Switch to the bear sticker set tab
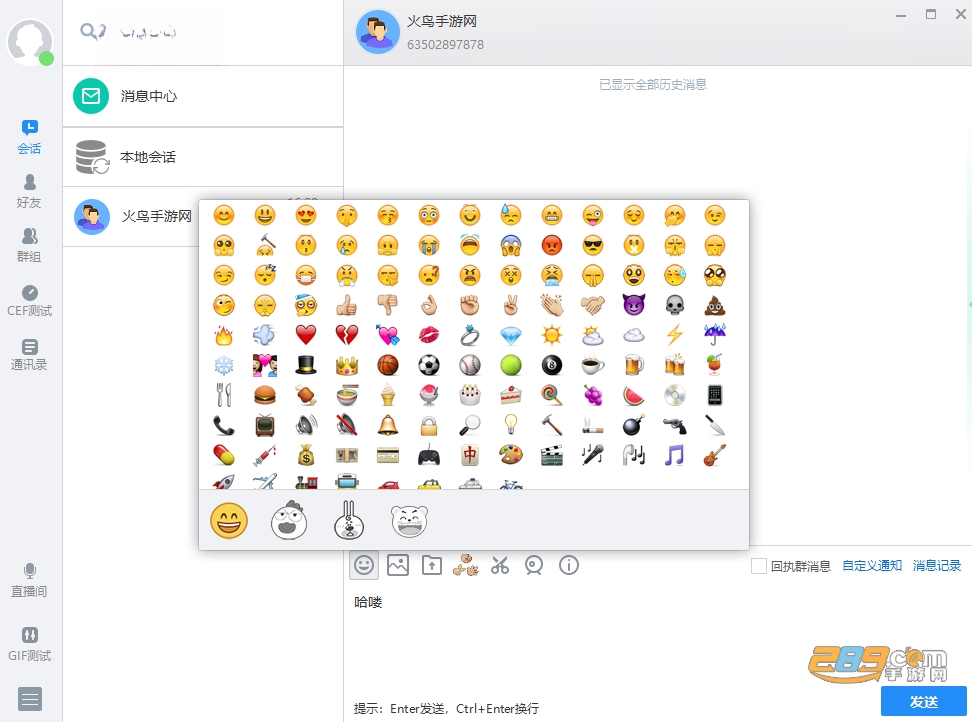Viewport: 972px width, 722px height. 410,521
